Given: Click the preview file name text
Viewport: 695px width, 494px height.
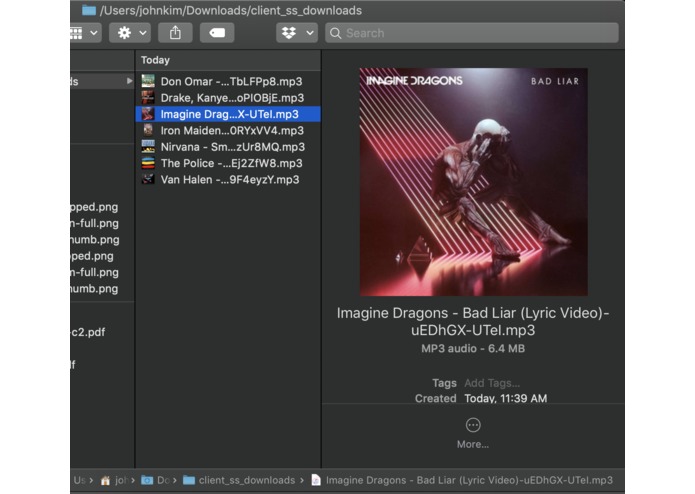Looking at the screenshot, I should point(473,322).
